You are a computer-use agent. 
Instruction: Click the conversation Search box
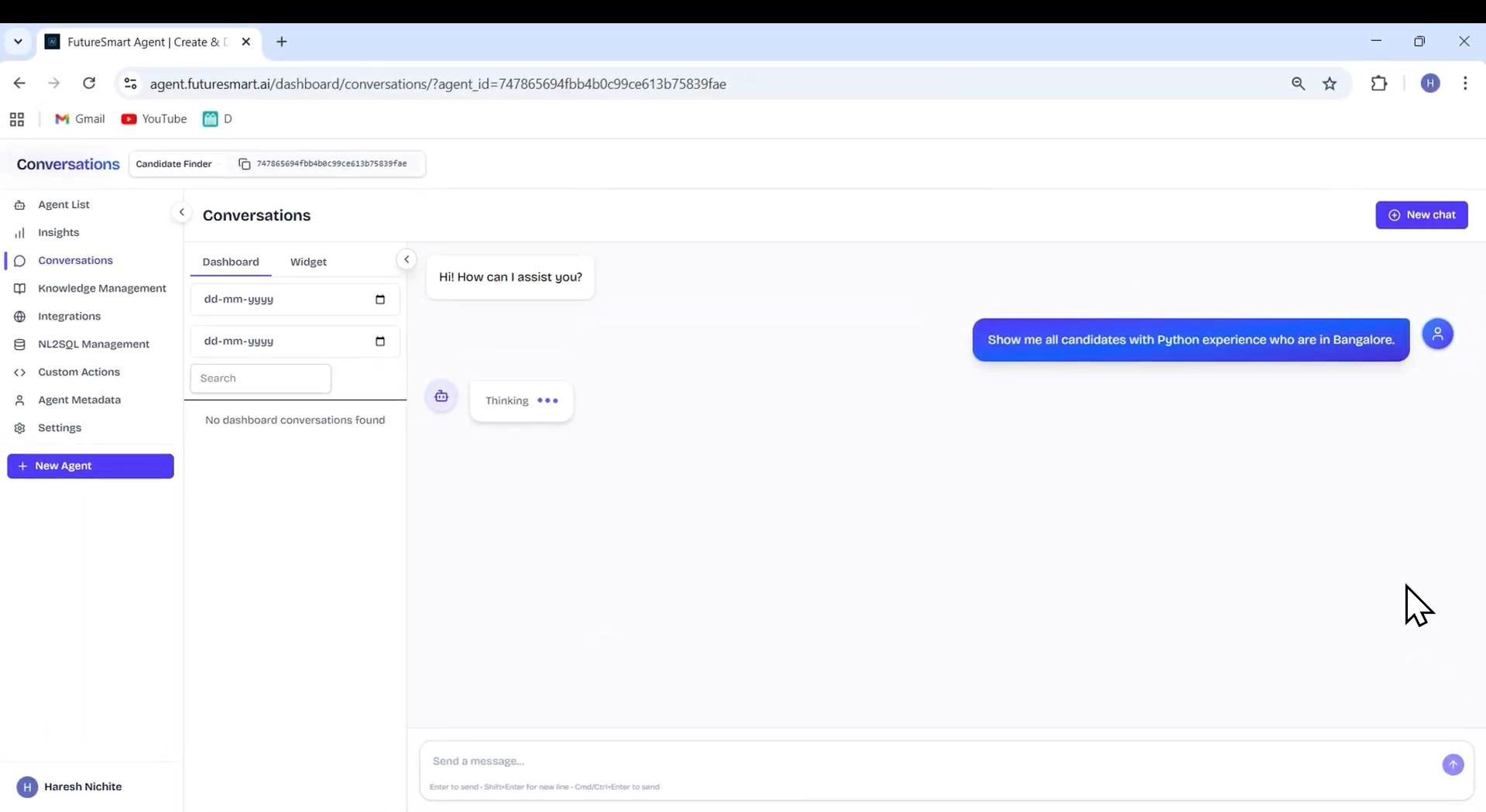[261, 379]
